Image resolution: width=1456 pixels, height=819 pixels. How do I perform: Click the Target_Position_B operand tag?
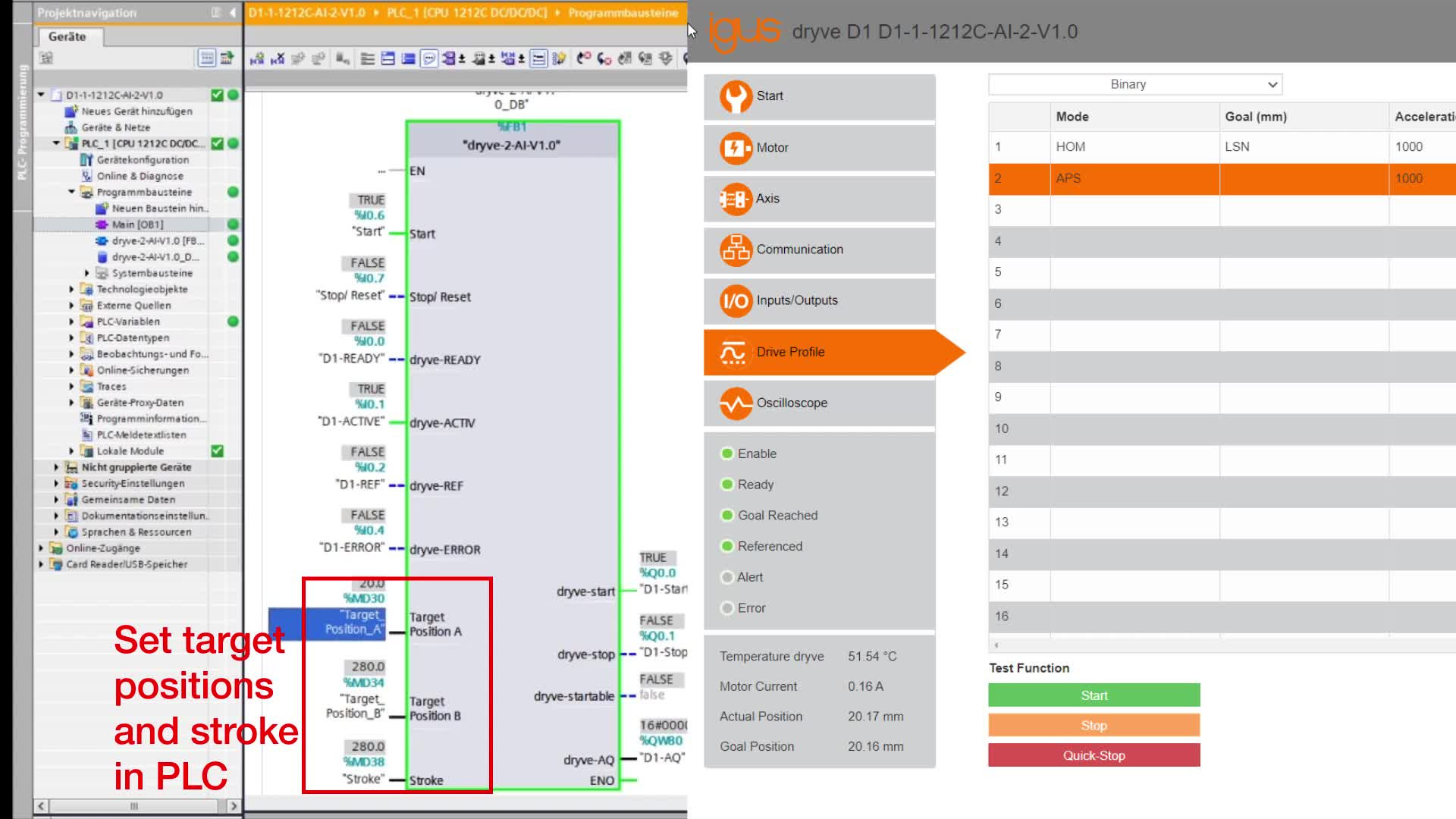(x=354, y=706)
